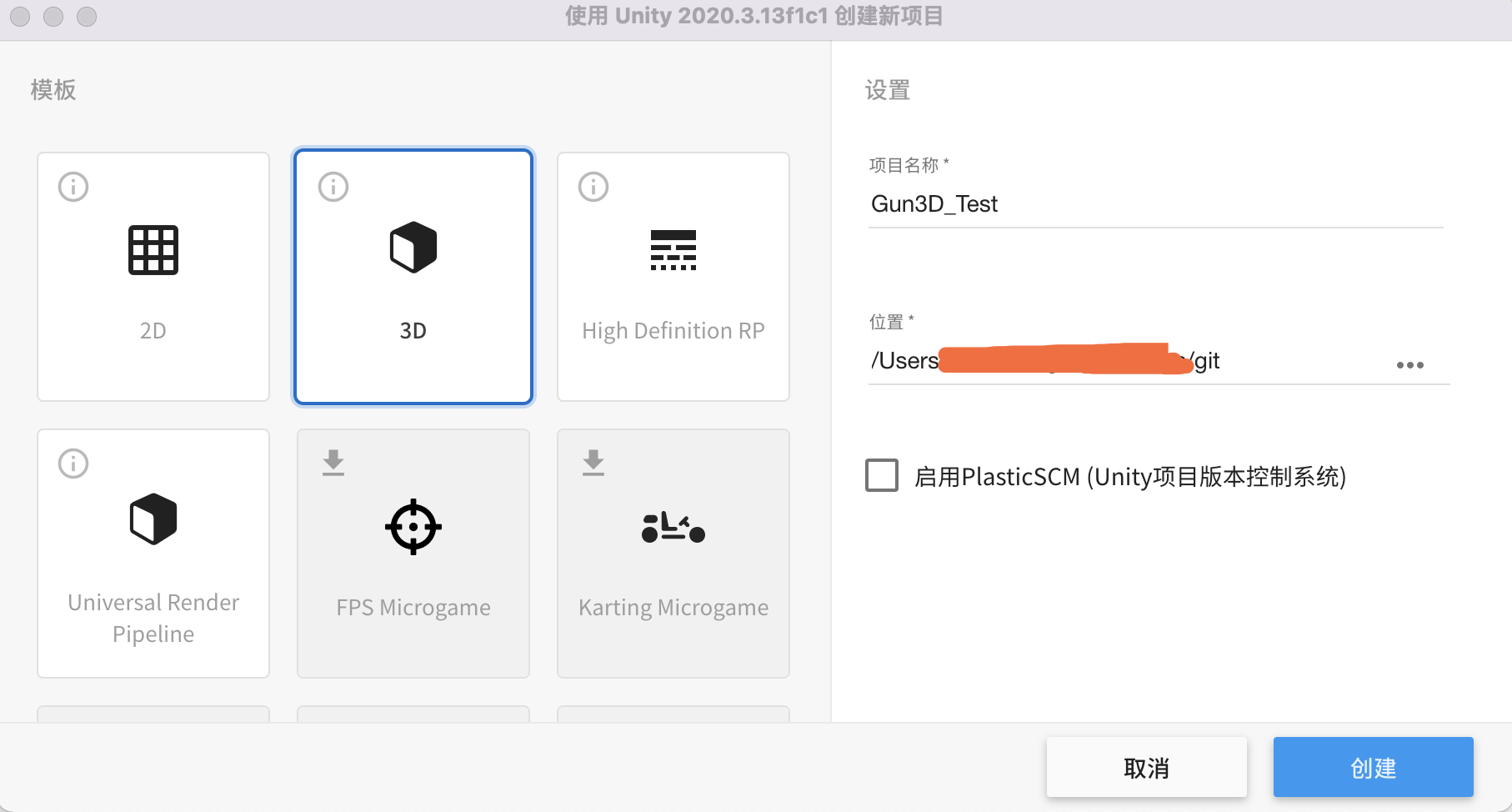The height and width of the screenshot is (812, 1512).
Task: Download the Karting Microgame template
Action: 593,463
